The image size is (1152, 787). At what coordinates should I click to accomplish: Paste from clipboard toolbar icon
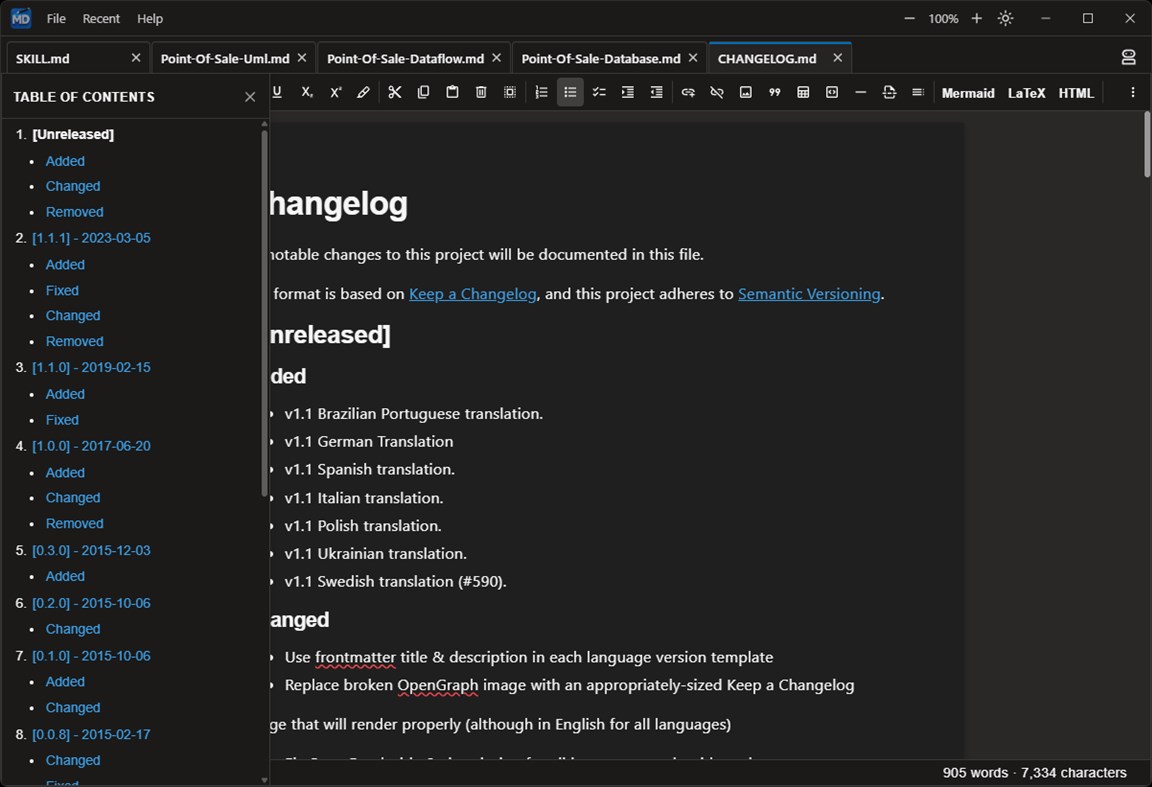[x=453, y=93]
